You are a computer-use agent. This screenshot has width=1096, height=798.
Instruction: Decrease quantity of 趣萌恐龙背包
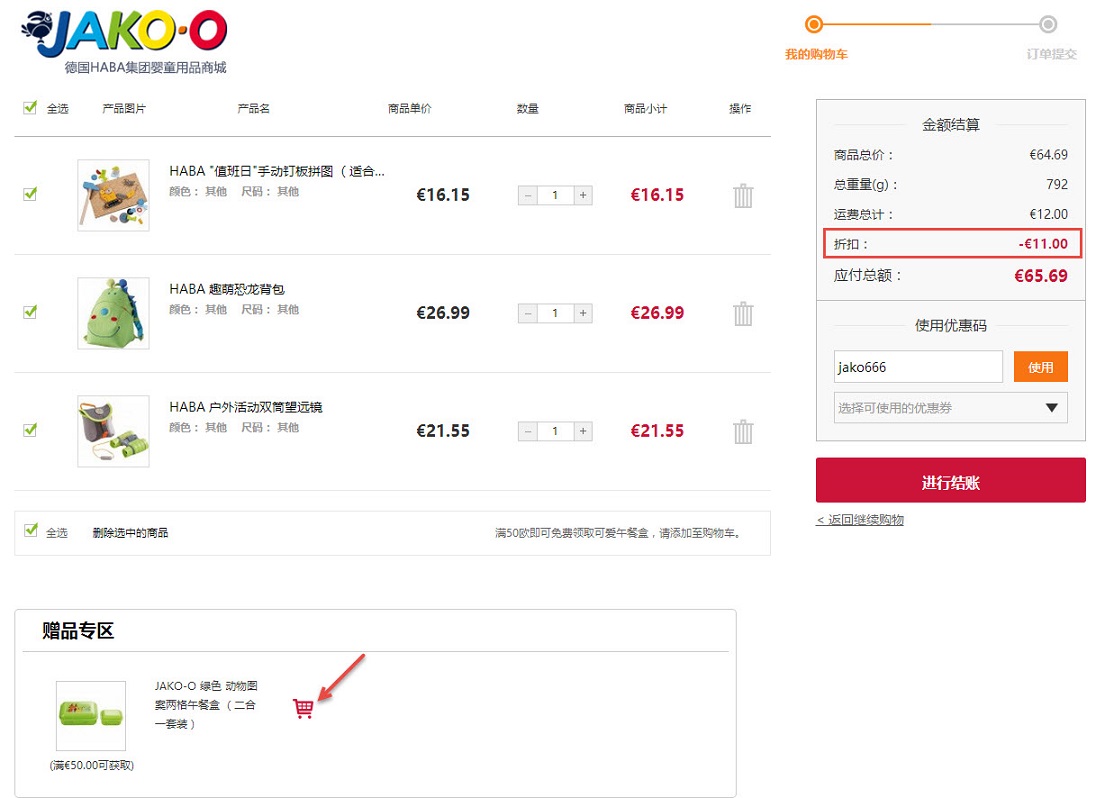click(x=528, y=314)
